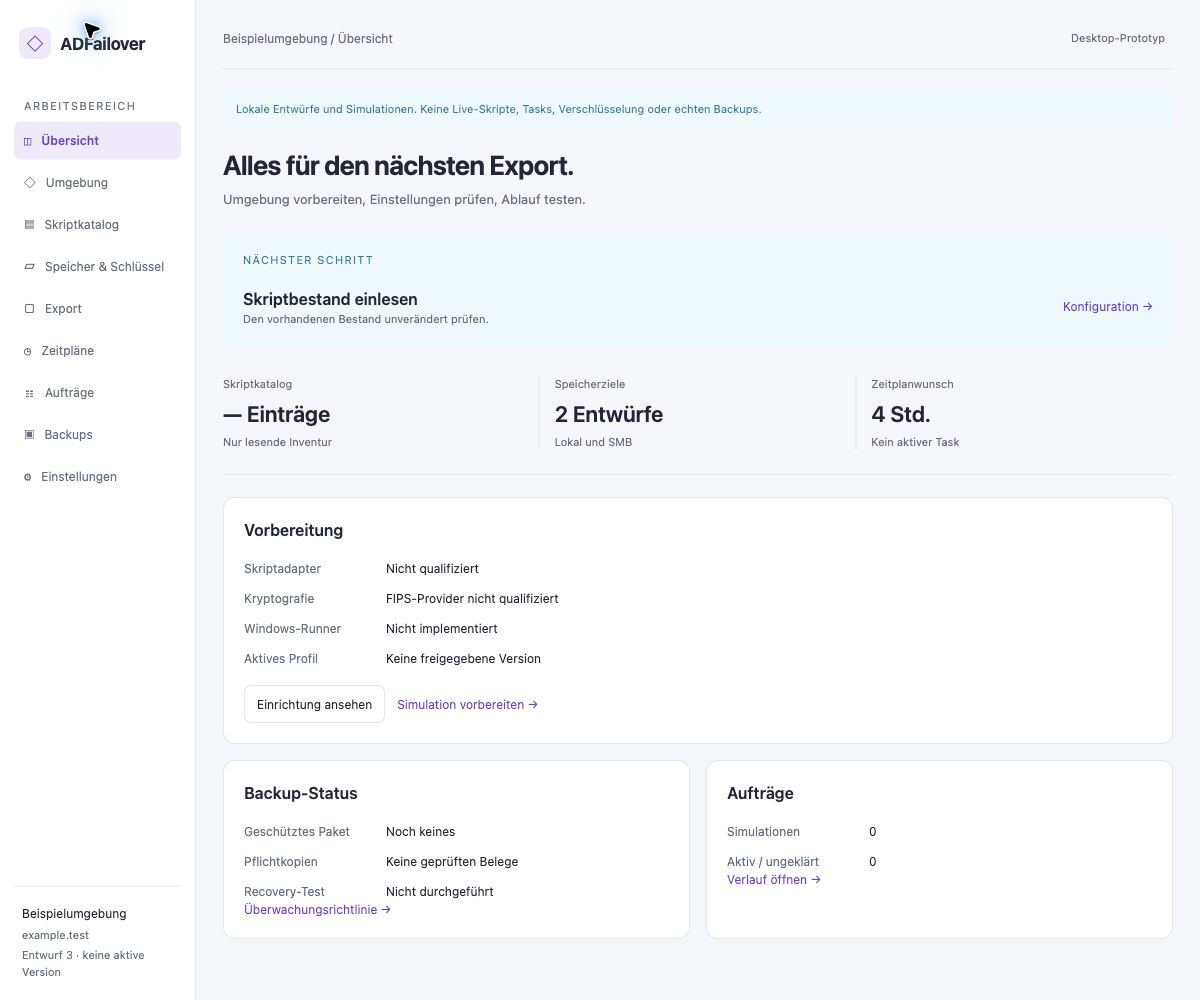
Task: Open the Backups section
Action: point(97,435)
